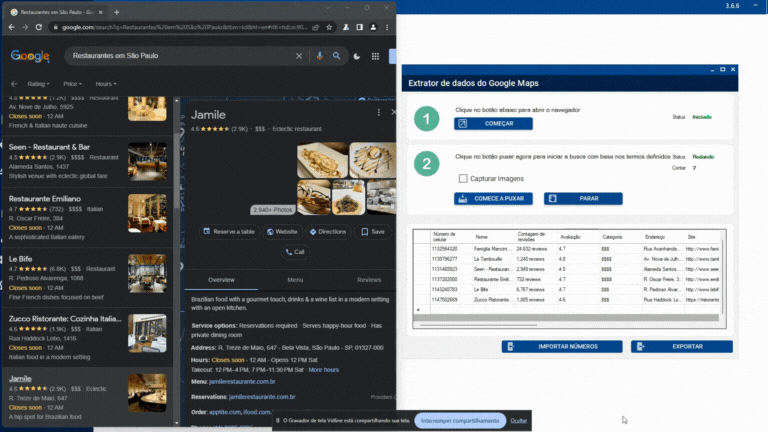Click Ocultar link in sharing bar
Viewport: 768px width, 432px height.
[x=518, y=421]
